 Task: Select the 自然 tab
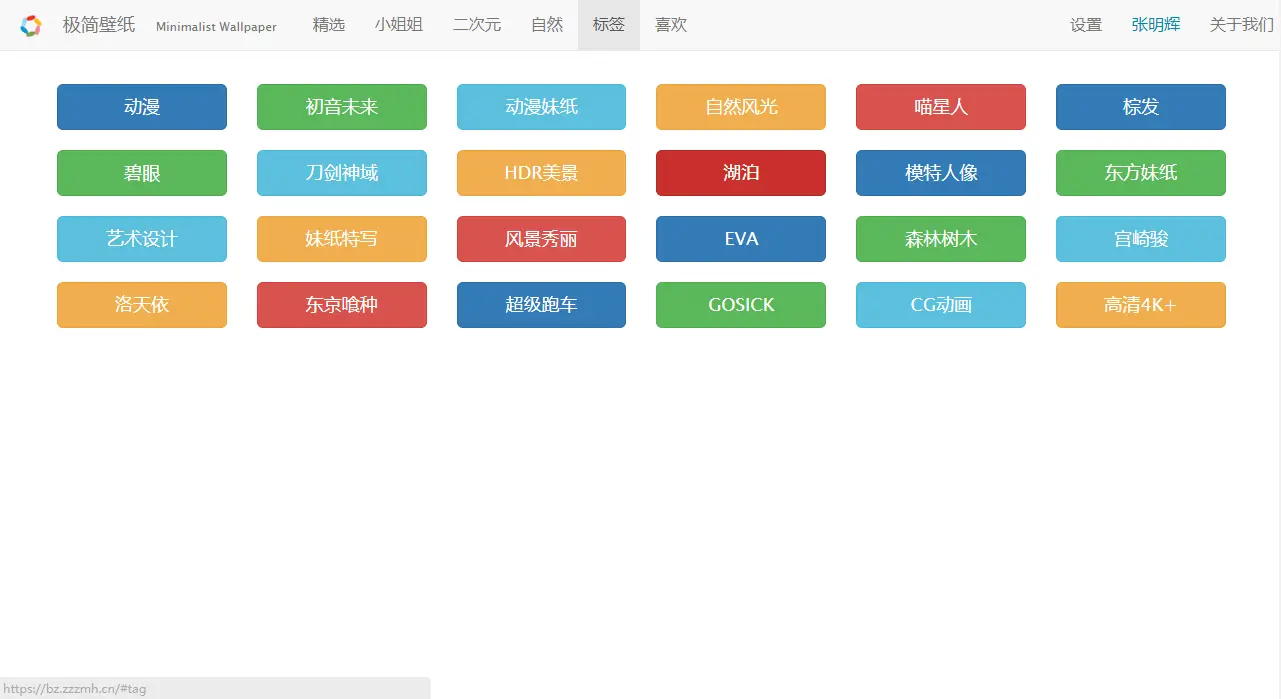[x=547, y=25]
